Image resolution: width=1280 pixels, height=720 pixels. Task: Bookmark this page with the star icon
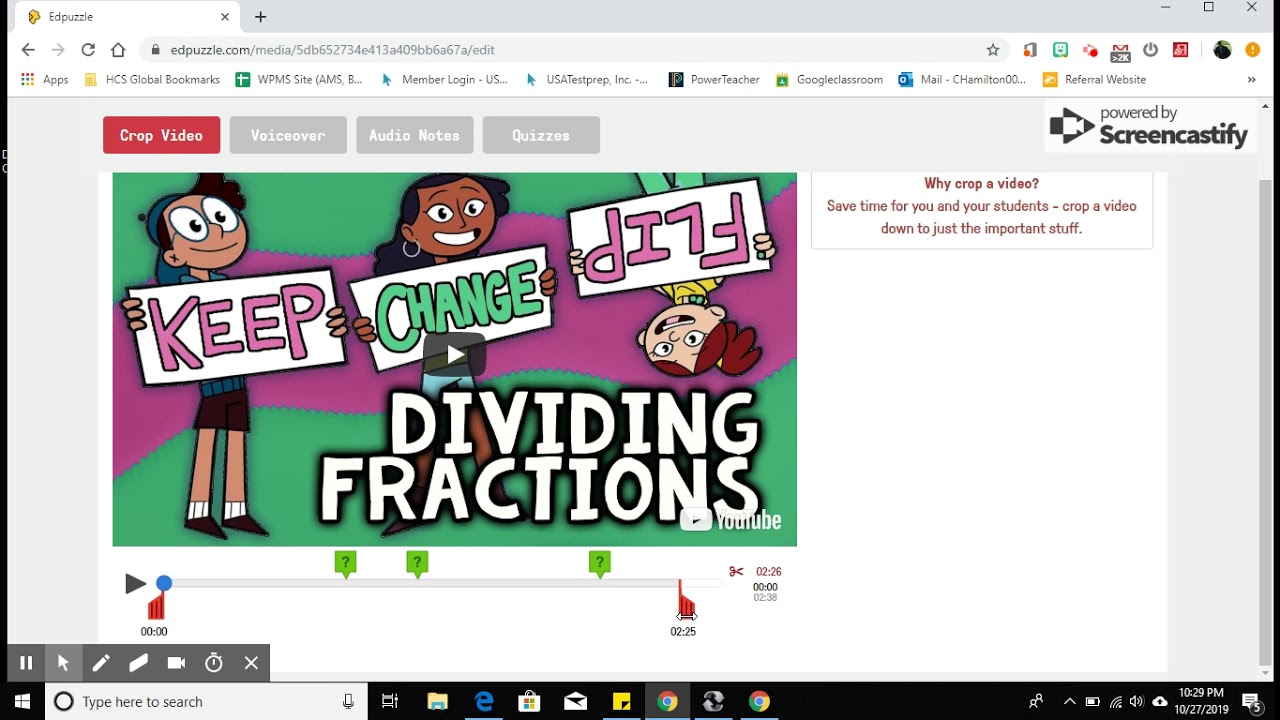(x=993, y=50)
